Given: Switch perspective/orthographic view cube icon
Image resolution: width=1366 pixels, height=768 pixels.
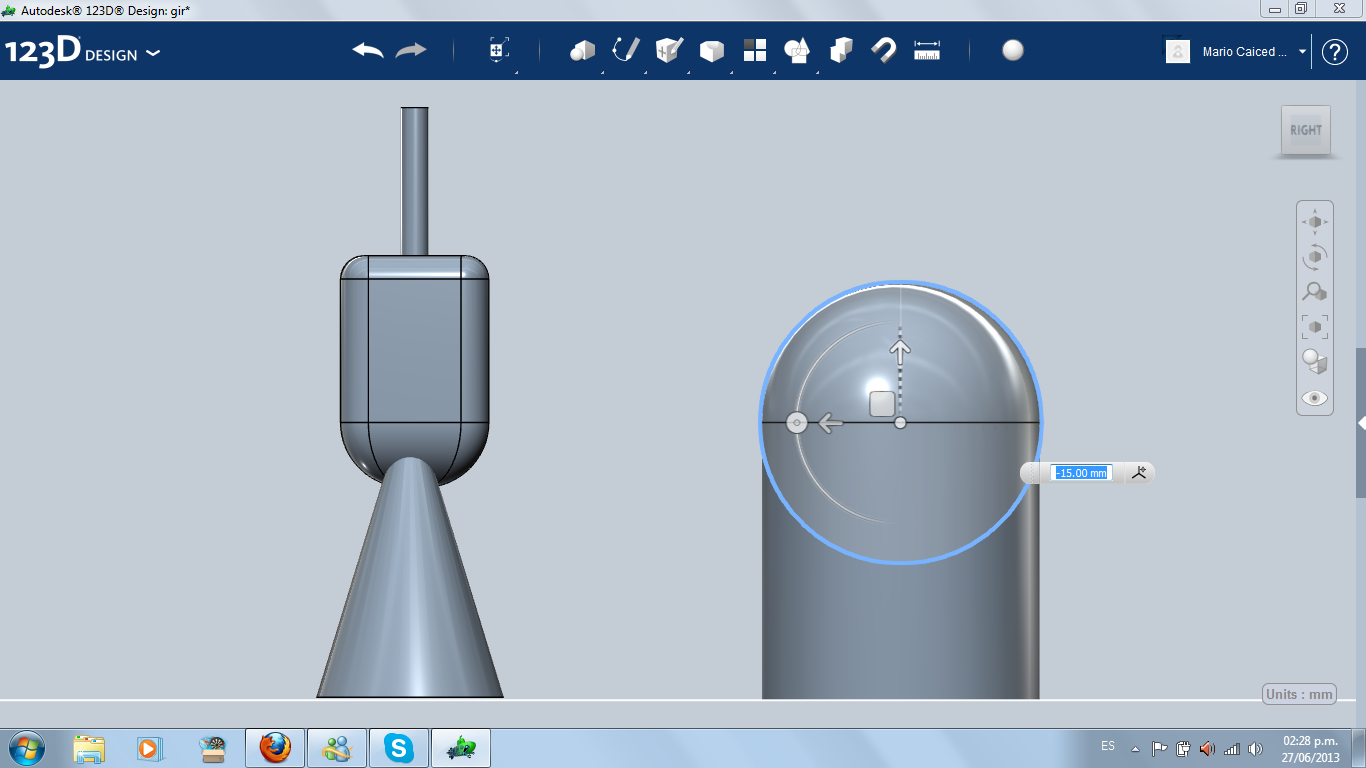Looking at the screenshot, I should point(1315,361).
